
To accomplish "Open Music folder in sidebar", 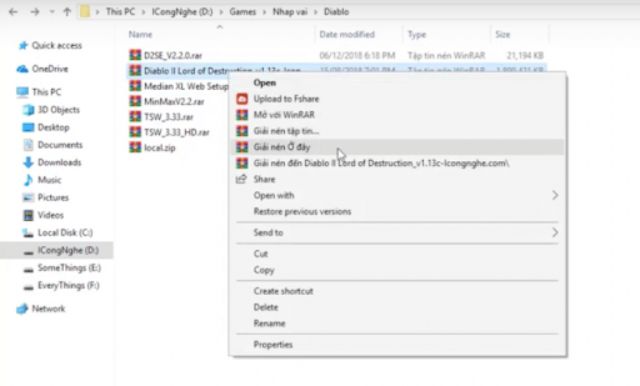I will 49,180.
